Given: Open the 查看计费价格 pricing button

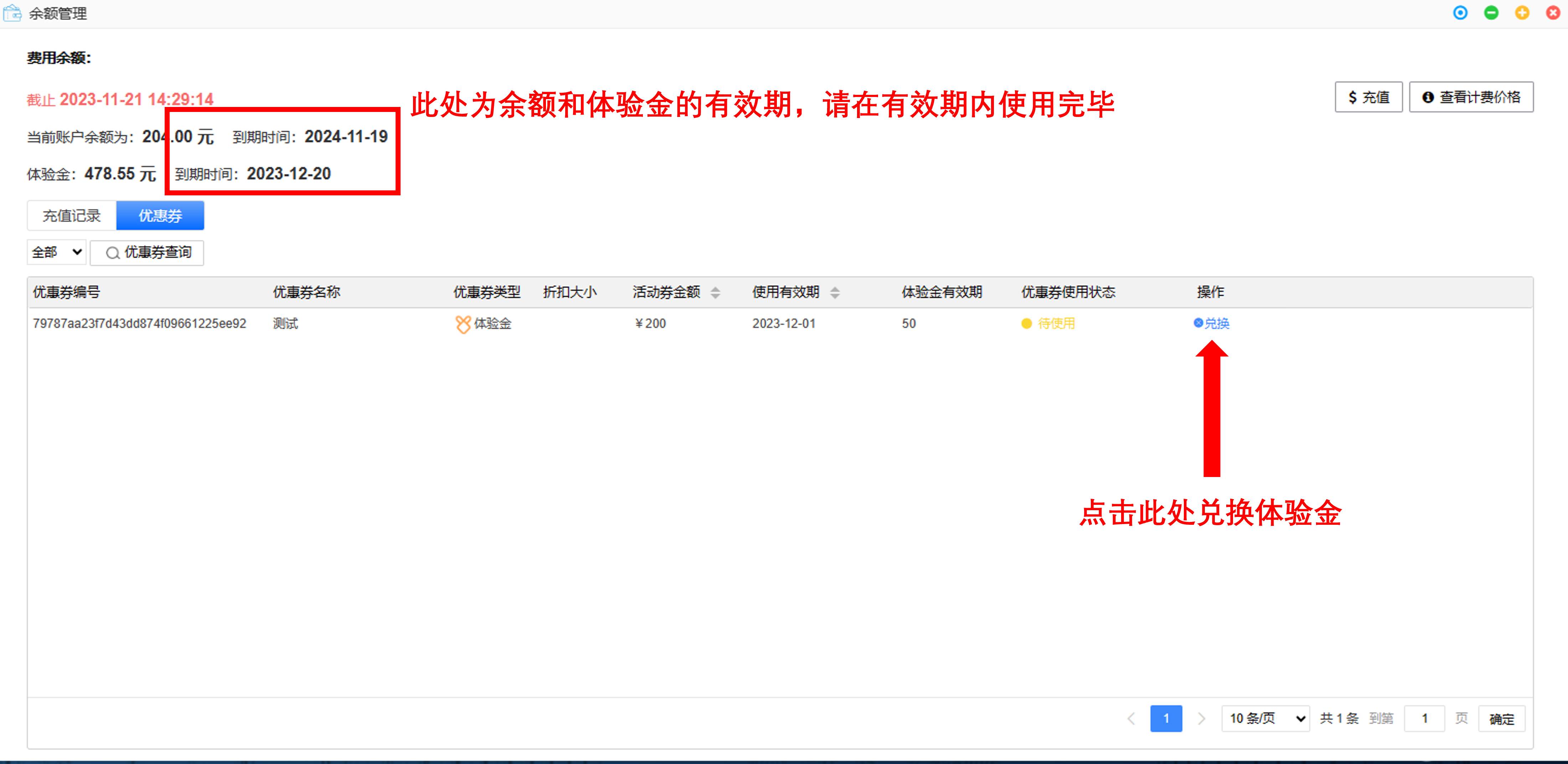Looking at the screenshot, I should point(1471,97).
